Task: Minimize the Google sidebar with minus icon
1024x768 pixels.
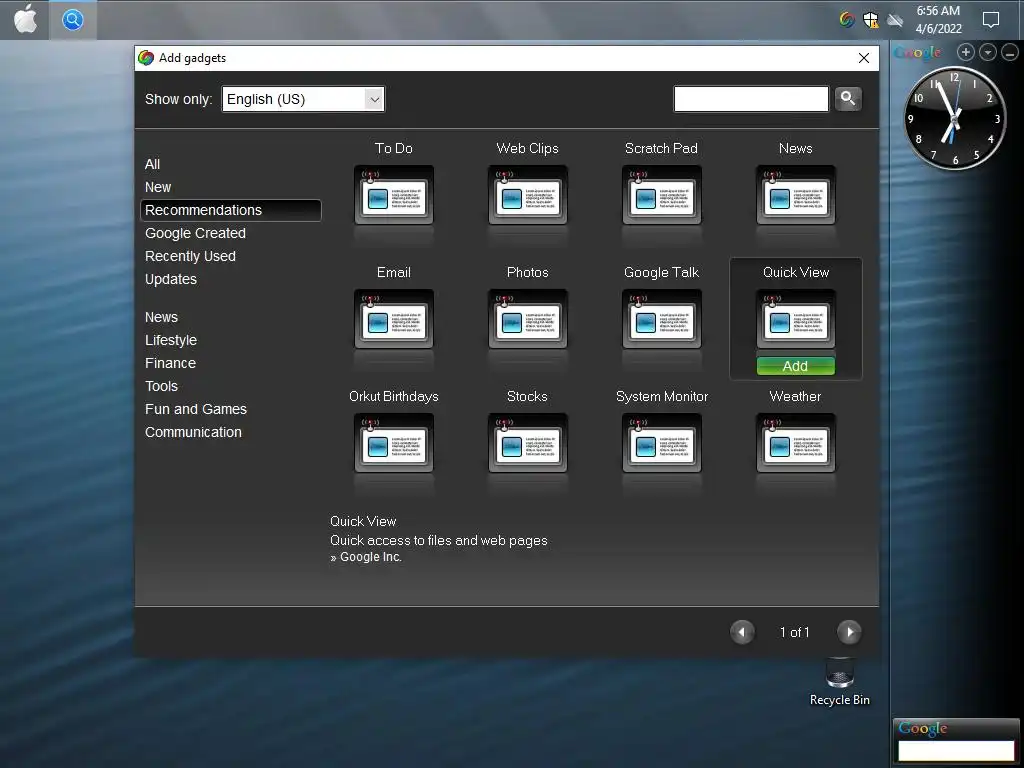Action: 1010,52
